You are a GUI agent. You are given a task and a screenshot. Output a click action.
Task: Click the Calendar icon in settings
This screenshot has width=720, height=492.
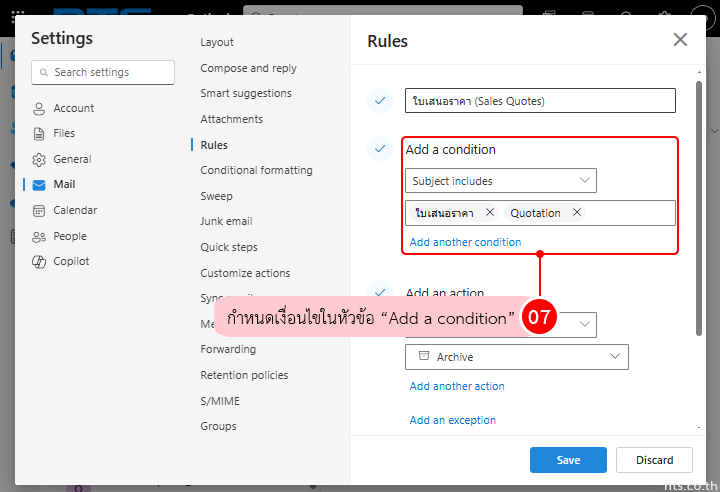(x=39, y=210)
